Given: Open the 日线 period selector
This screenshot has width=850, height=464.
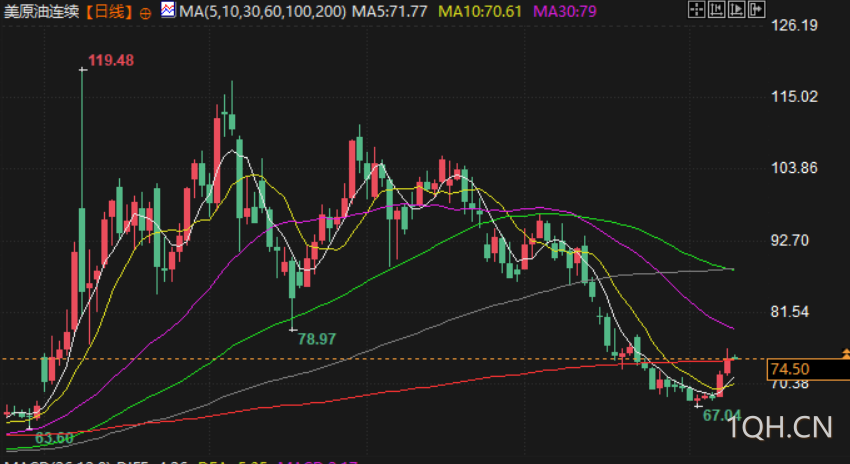Looking at the screenshot, I should [x=110, y=11].
